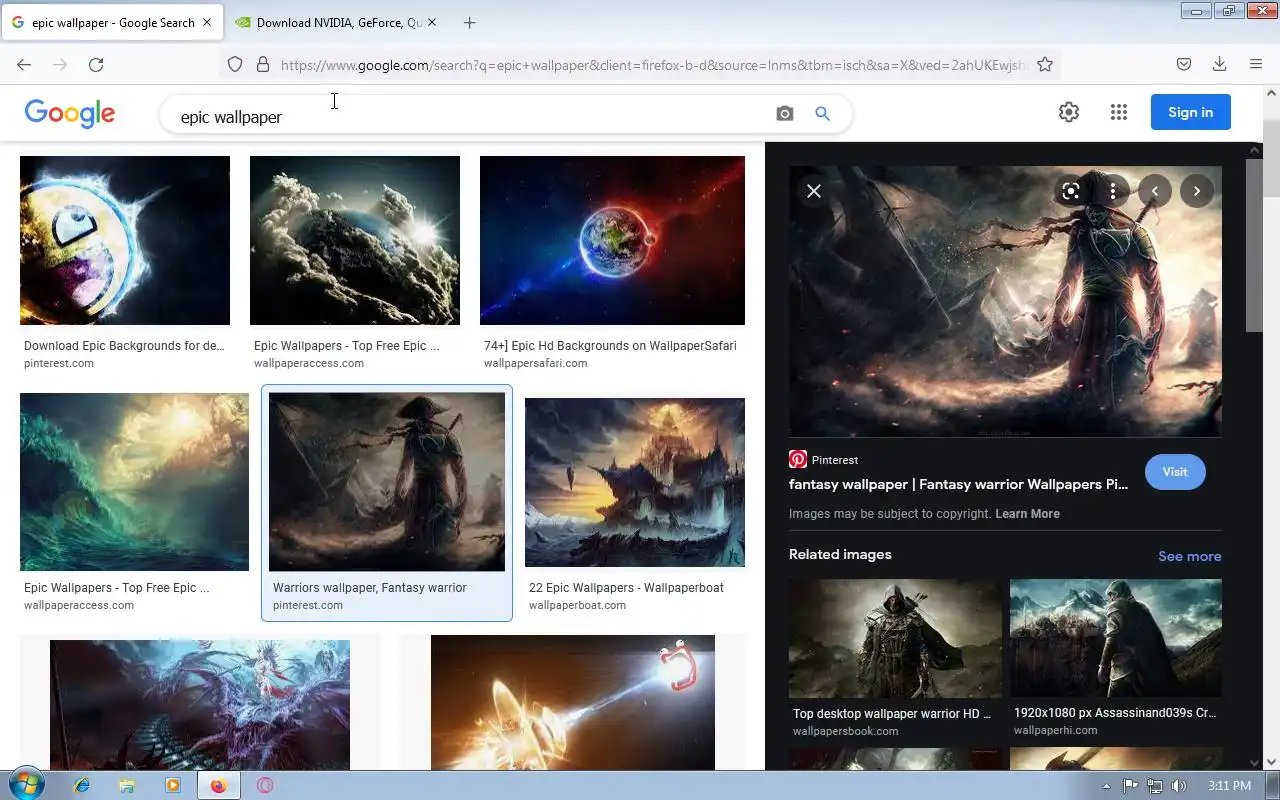The image size is (1280, 800).
Task: Open the fantasy warrior Wallpapers title link
Action: point(958,484)
